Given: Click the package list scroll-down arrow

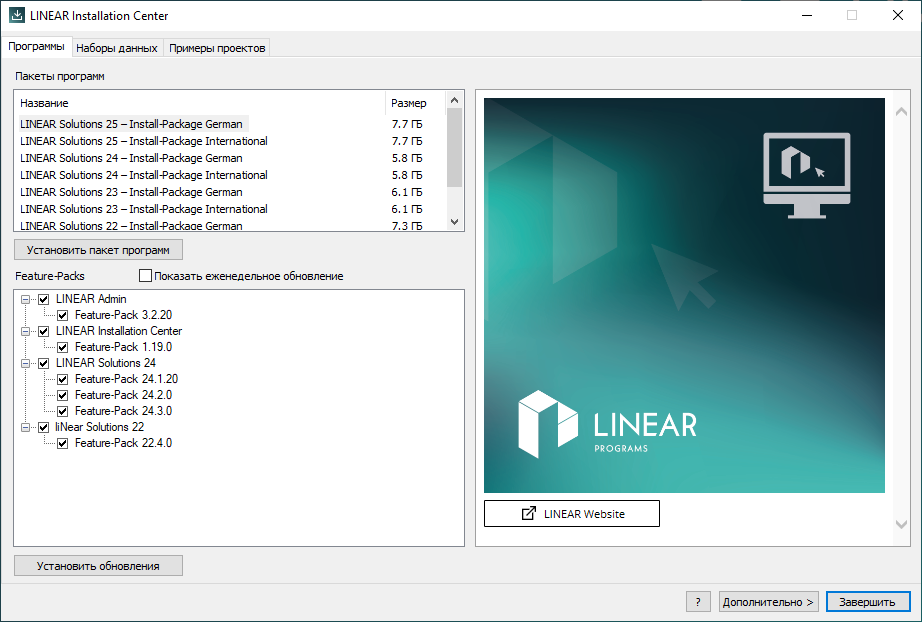Looking at the screenshot, I should click(454, 222).
